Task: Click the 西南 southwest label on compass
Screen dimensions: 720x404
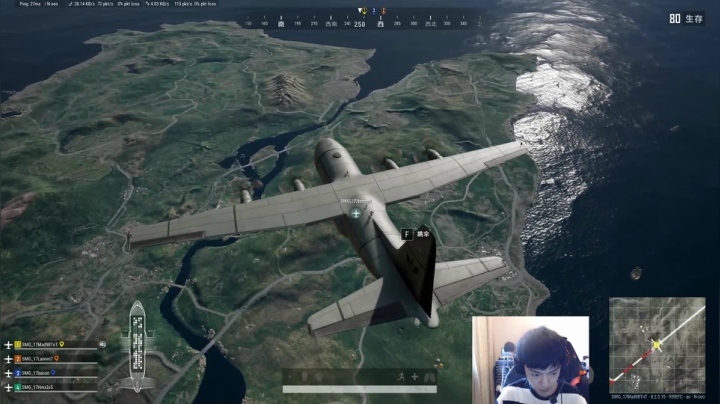Action: 331,24
